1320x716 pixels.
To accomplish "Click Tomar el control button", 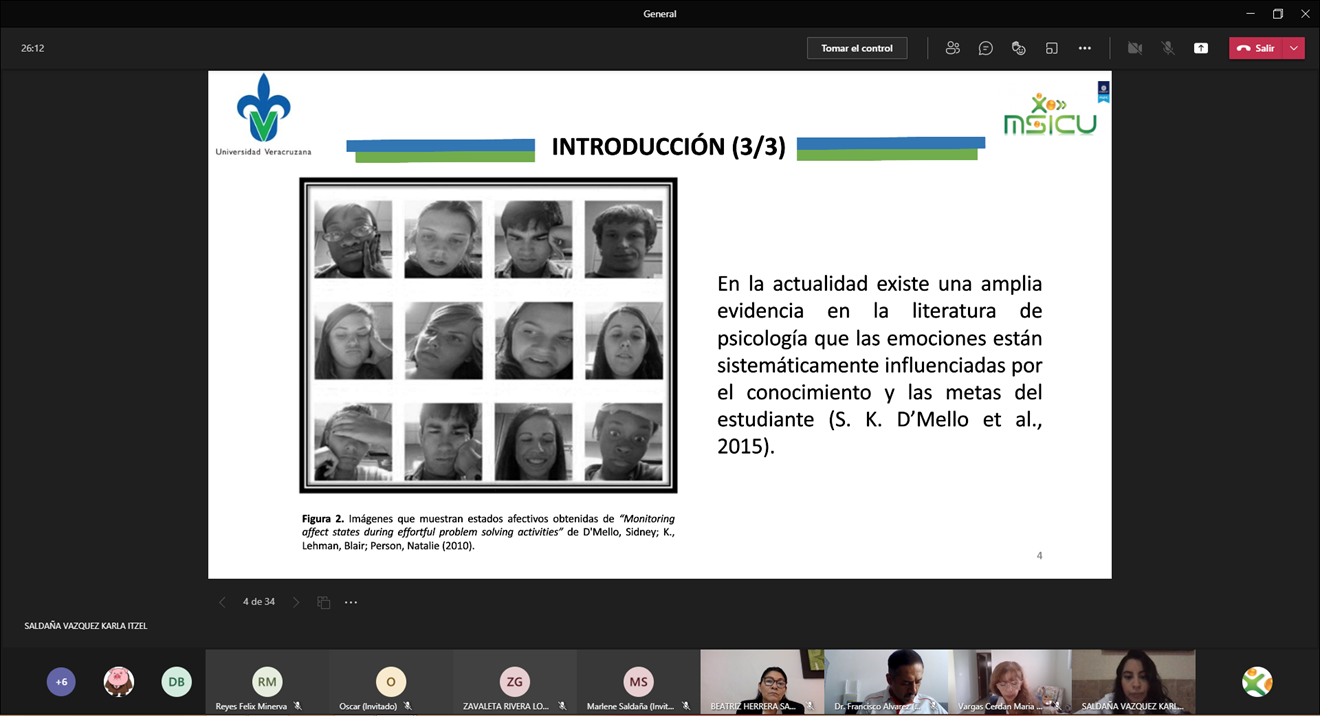I will pos(856,48).
